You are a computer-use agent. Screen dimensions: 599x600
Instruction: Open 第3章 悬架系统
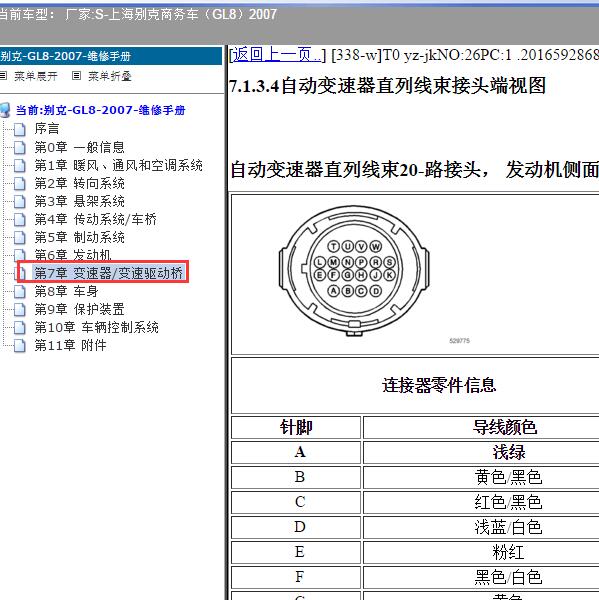pos(80,201)
